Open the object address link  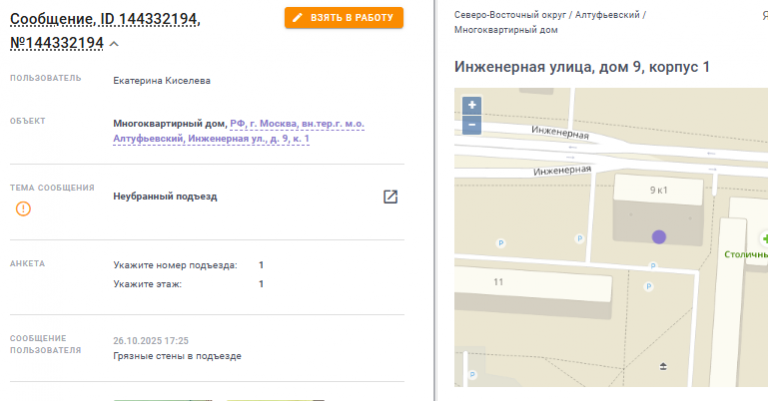239,131
